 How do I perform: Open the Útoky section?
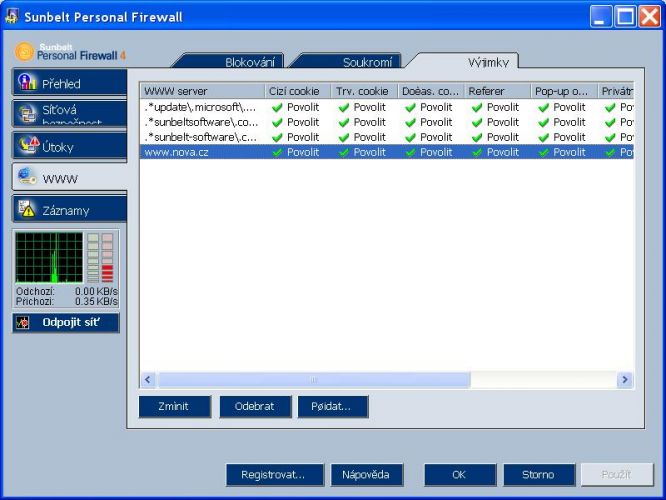click(x=70, y=147)
